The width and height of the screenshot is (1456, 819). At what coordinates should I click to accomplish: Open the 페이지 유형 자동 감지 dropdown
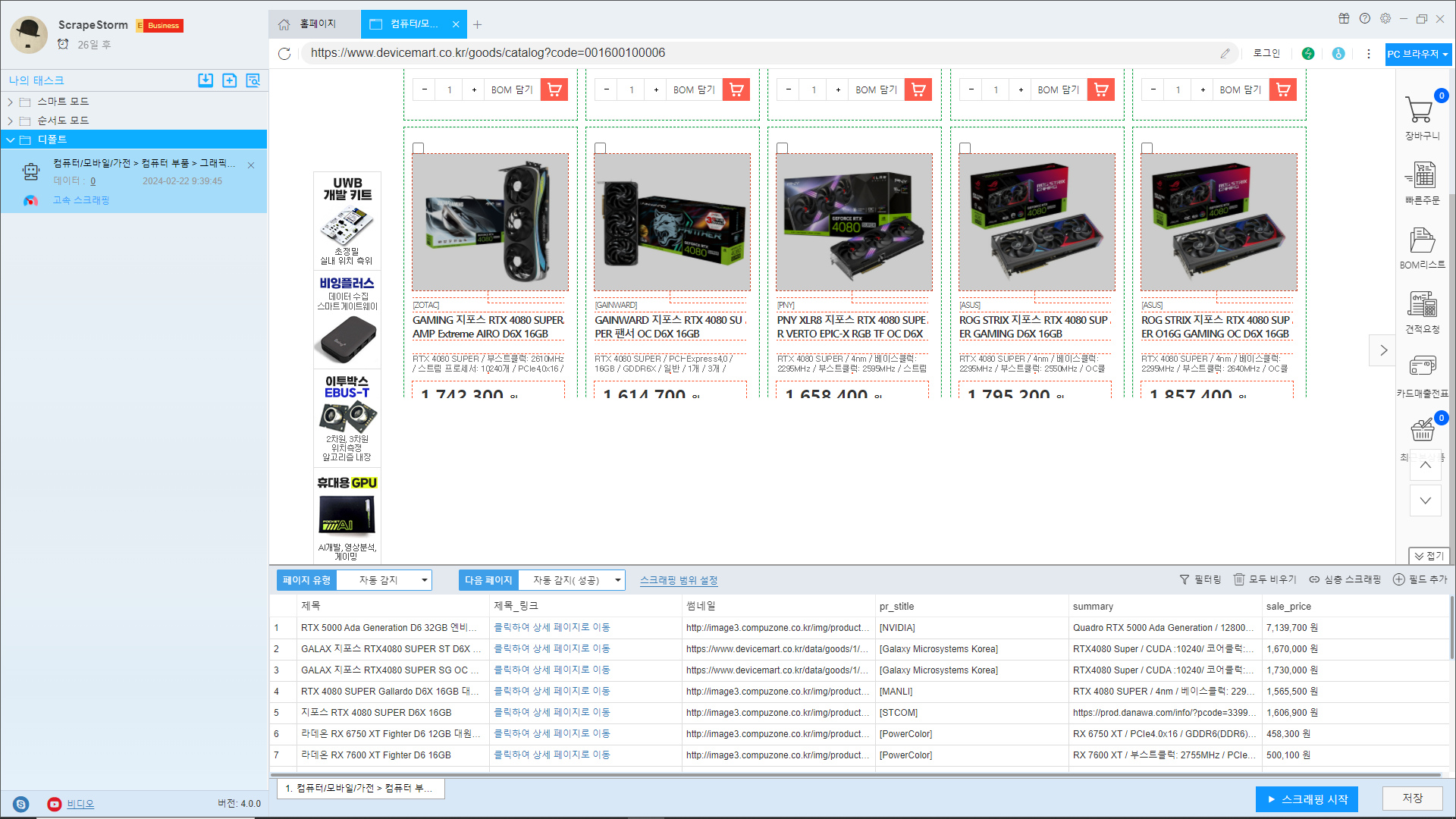(x=384, y=580)
